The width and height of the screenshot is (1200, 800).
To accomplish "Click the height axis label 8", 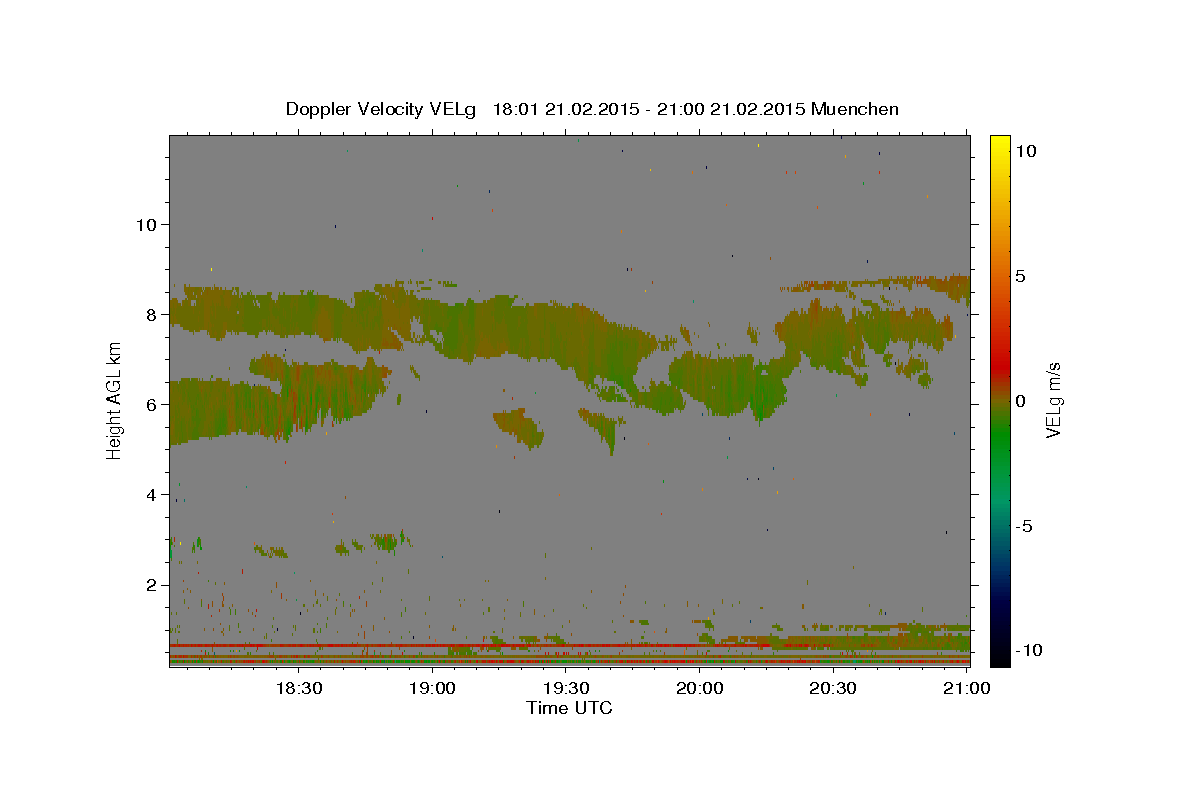I will click(x=152, y=314).
